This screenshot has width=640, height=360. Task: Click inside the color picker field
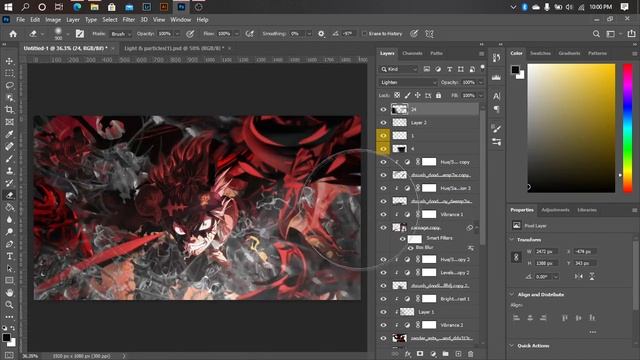(571, 128)
